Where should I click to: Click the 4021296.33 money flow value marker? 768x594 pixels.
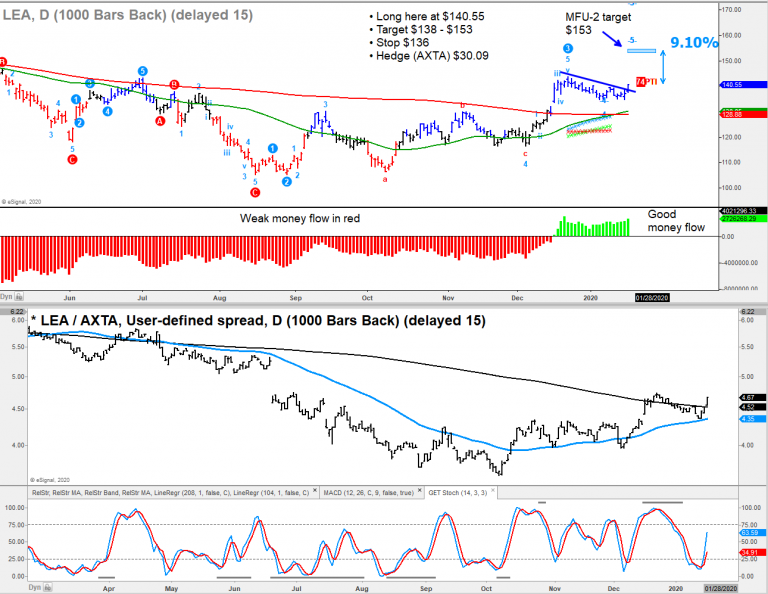(744, 211)
